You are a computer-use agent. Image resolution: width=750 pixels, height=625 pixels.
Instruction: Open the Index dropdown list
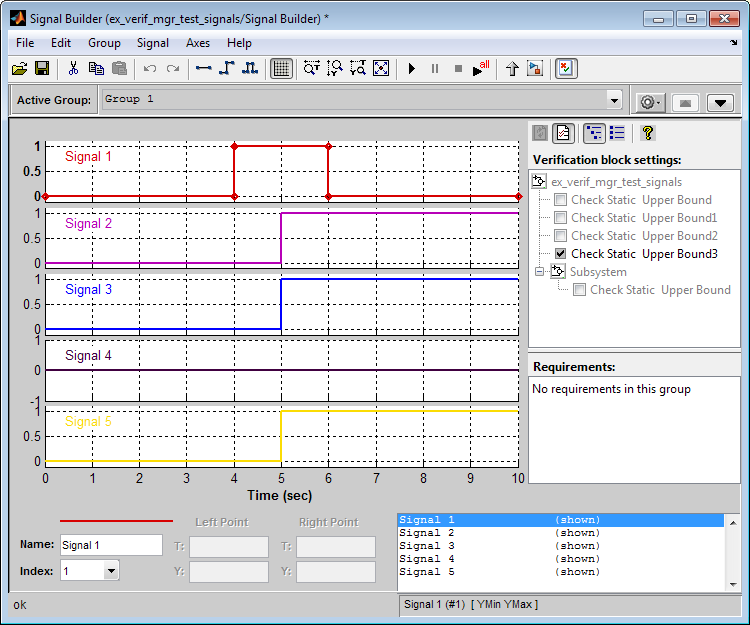(x=110, y=571)
